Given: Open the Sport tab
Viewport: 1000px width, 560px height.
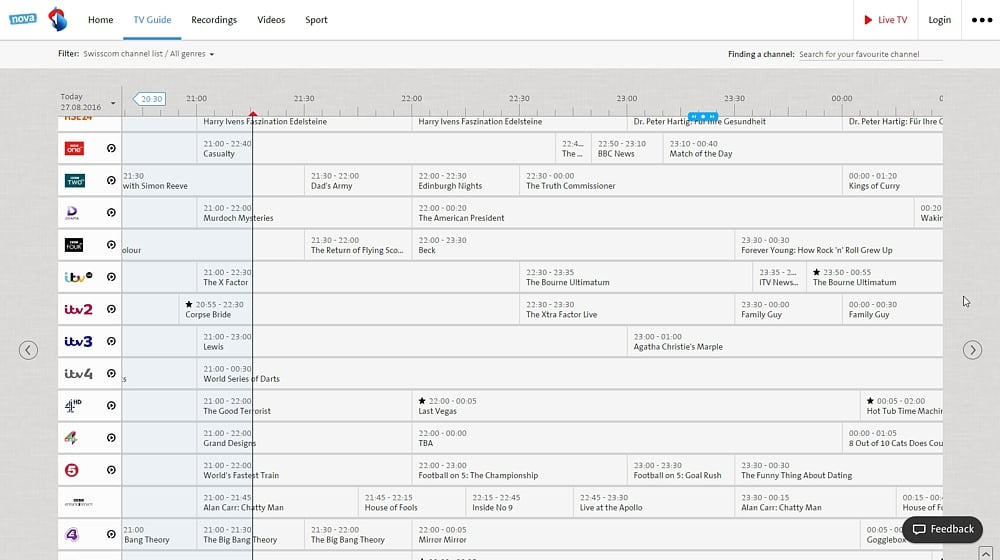Looking at the screenshot, I should tap(316, 20).
